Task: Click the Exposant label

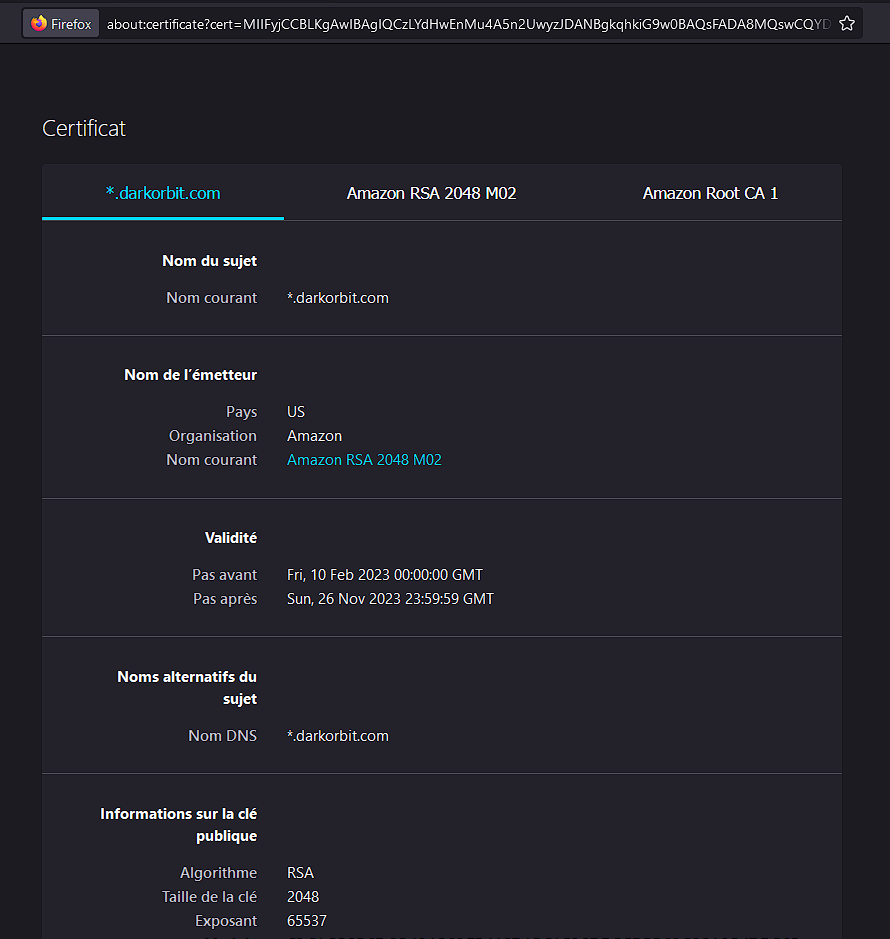Action: (x=226, y=920)
